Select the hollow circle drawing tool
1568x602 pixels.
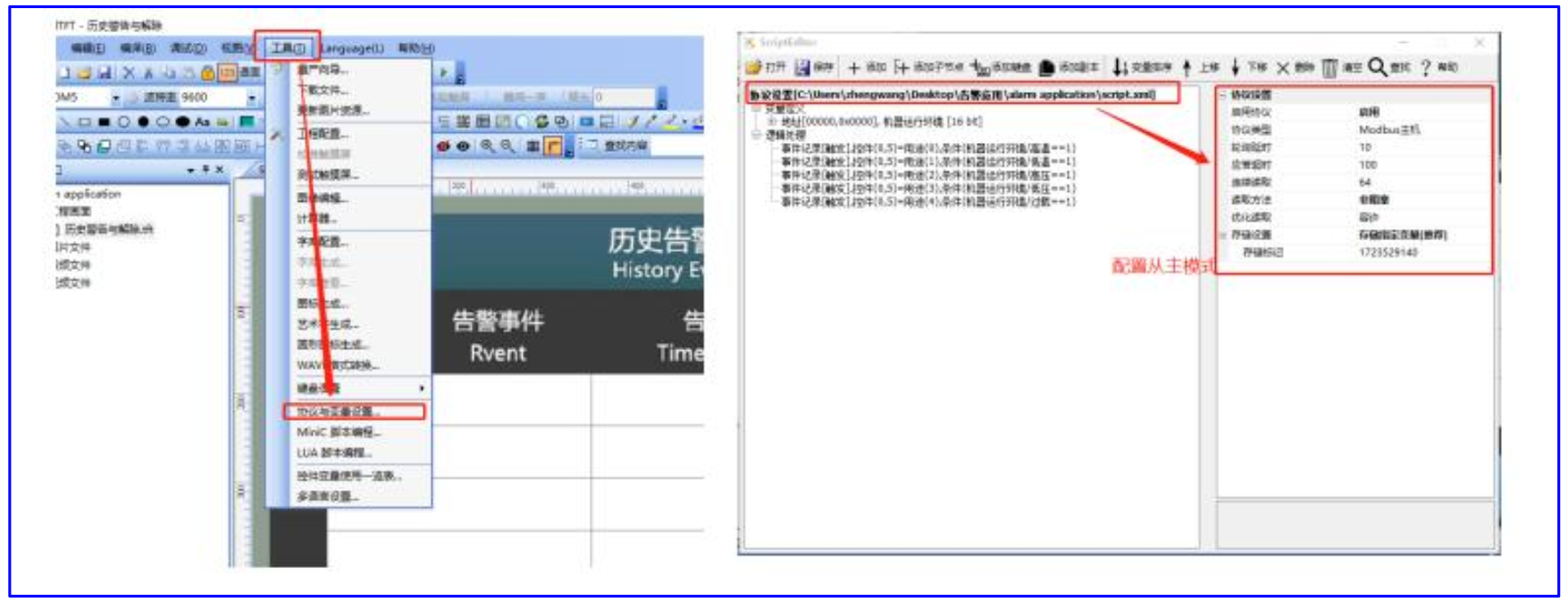[x=123, y=121]
